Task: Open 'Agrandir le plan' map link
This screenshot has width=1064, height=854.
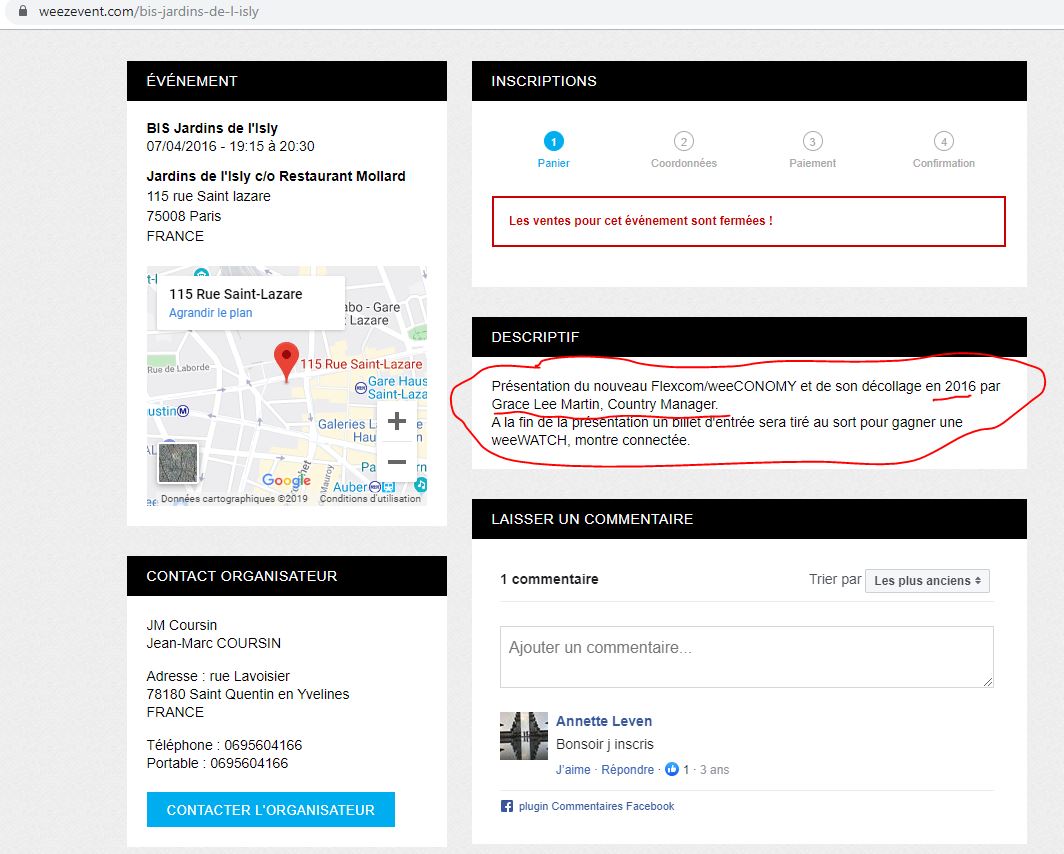Action: coord(210,313)
